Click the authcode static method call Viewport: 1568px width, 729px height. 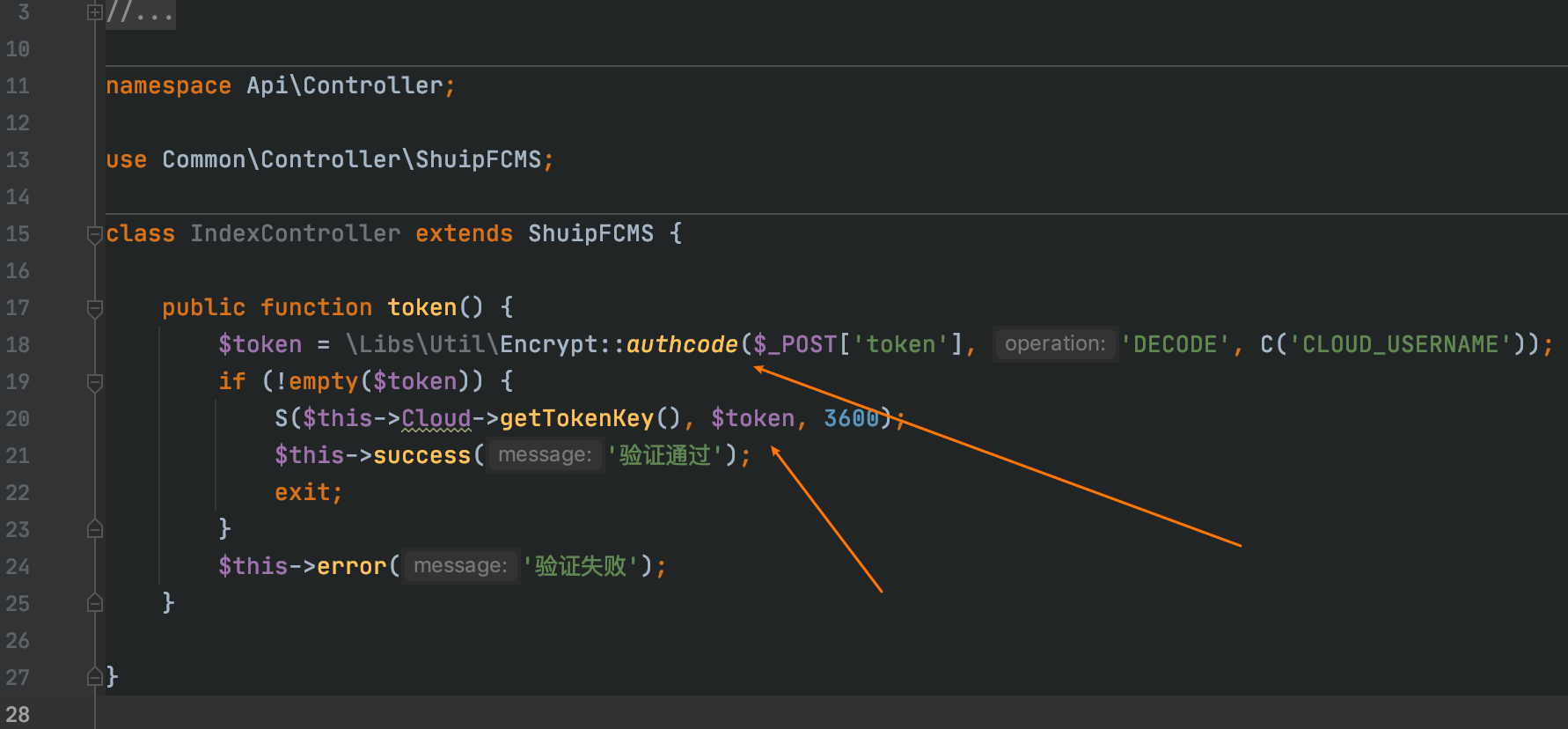[x=682, y=344]
